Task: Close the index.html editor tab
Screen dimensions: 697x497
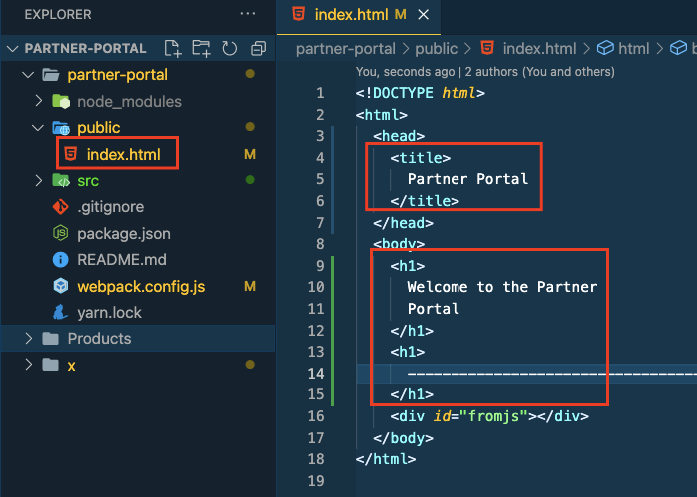Action: (424, 15)
